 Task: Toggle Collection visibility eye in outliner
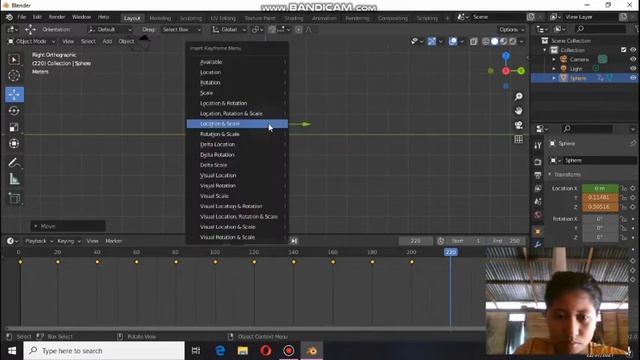[633, 50]
